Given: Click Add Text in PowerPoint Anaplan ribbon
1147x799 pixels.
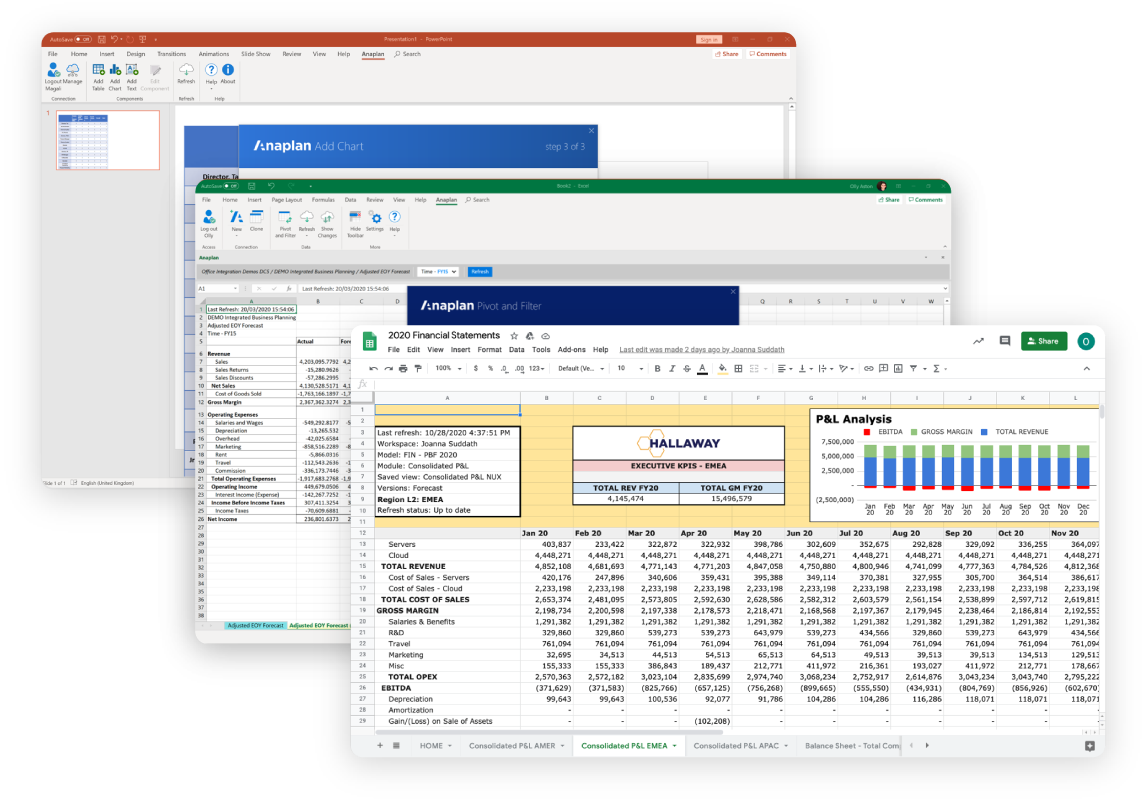Looking at the screenshot, I should 132,76.
